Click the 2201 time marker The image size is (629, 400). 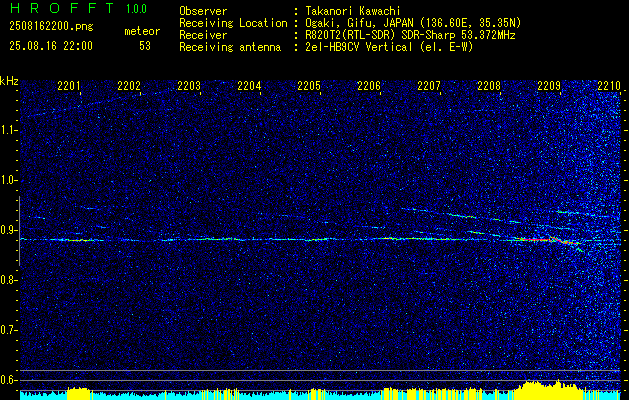(x=69, y=85)
